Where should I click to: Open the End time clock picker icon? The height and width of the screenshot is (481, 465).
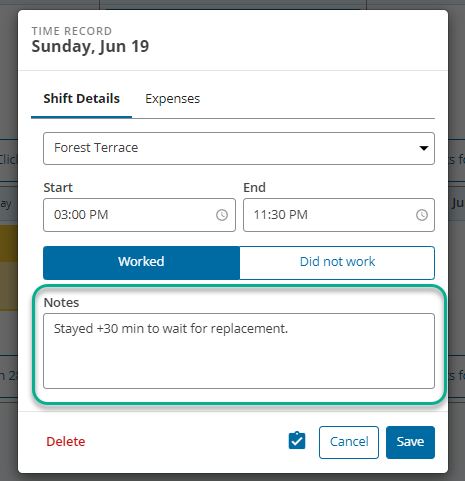(422, 215)
